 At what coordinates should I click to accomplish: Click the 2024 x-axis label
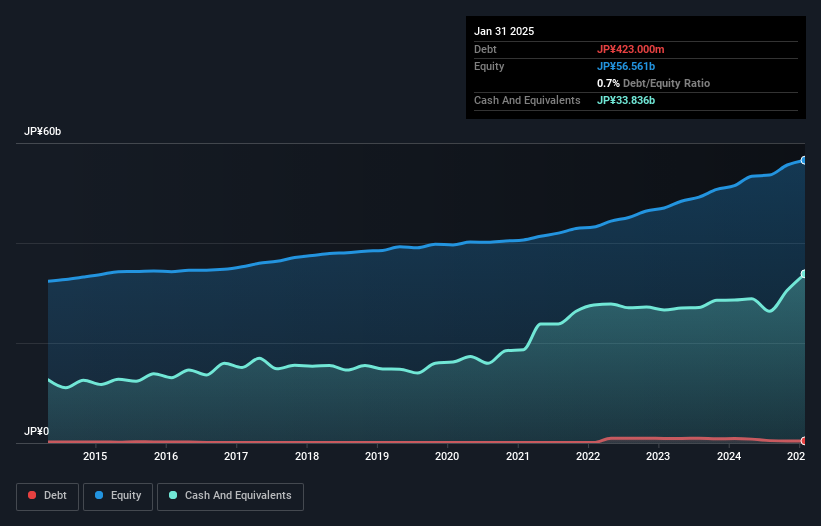point(729,456)
